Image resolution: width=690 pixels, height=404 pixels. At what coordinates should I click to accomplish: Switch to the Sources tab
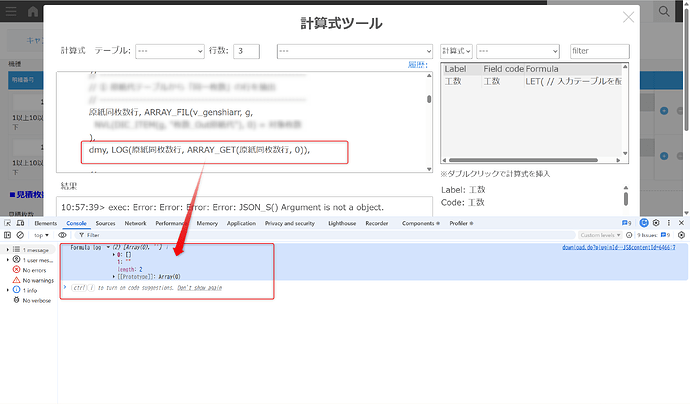pyautogui.click(x=105, y=224)
